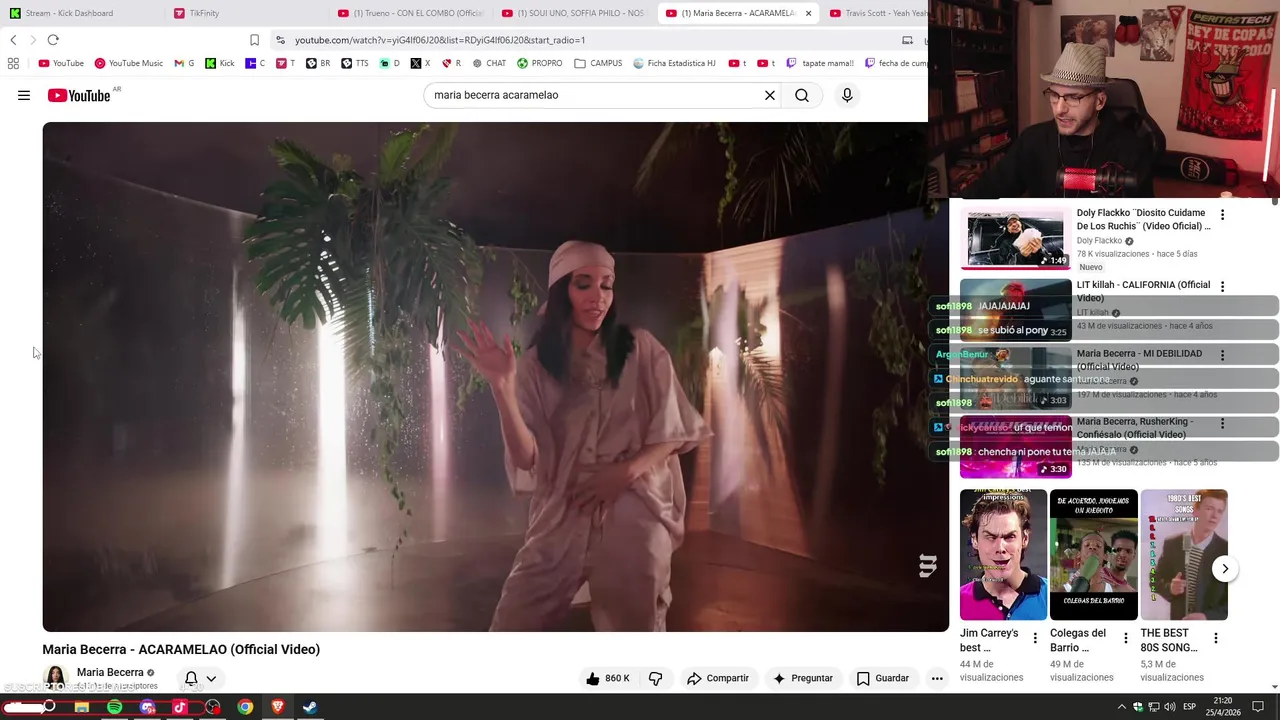Open Maria Becerra channel avatar
The height and width of the screenshot is (720, 1280).
pyautogui.click(x=56, y=677)
